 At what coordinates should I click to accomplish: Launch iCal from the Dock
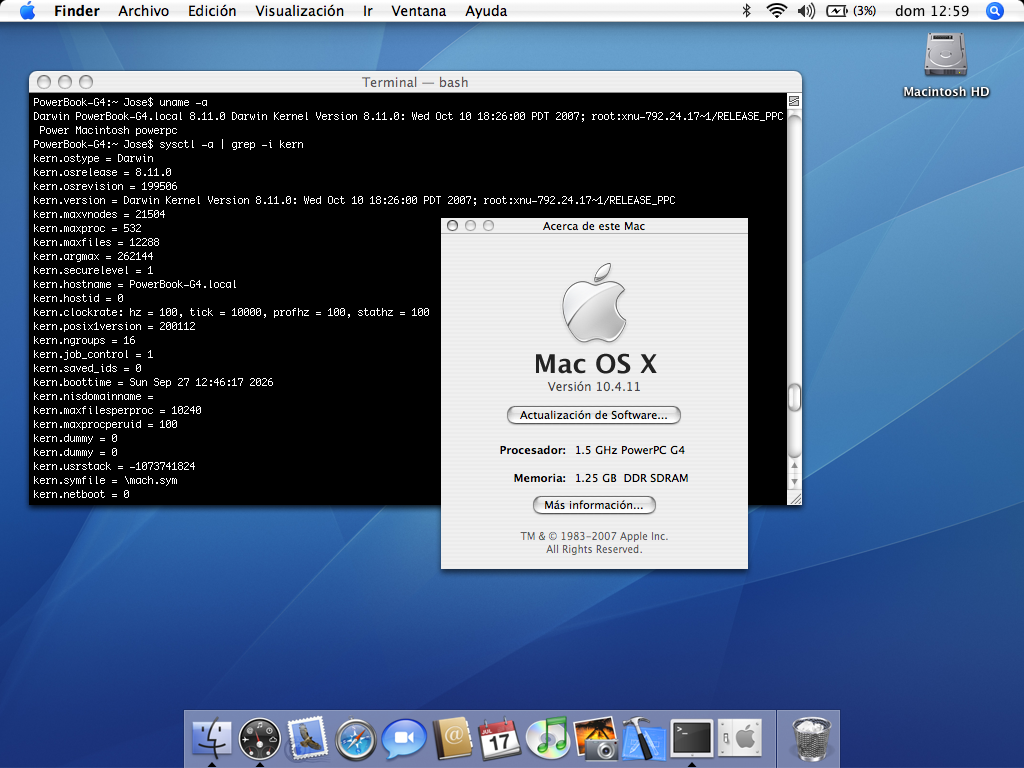pos(500,739)
